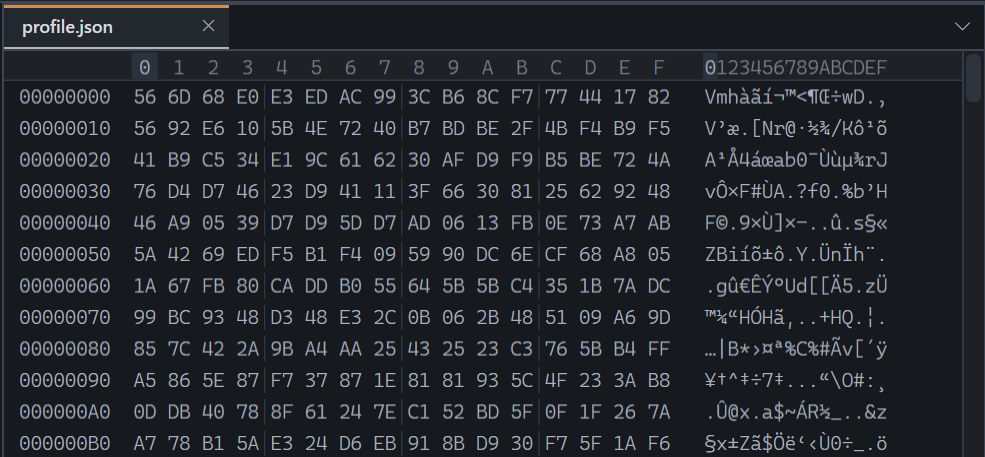This screenshot has height=457, width=985.
Task: Click the decoded text column header
Action: pyautogui.click(x=795, y=67)
